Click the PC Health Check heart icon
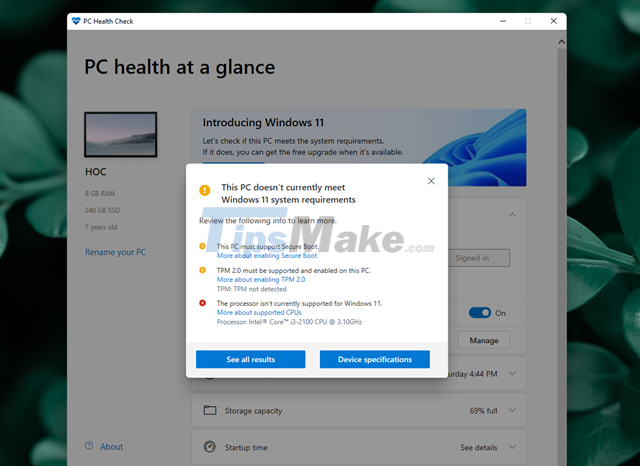This screenshot has width=640, height=466. 76,21
